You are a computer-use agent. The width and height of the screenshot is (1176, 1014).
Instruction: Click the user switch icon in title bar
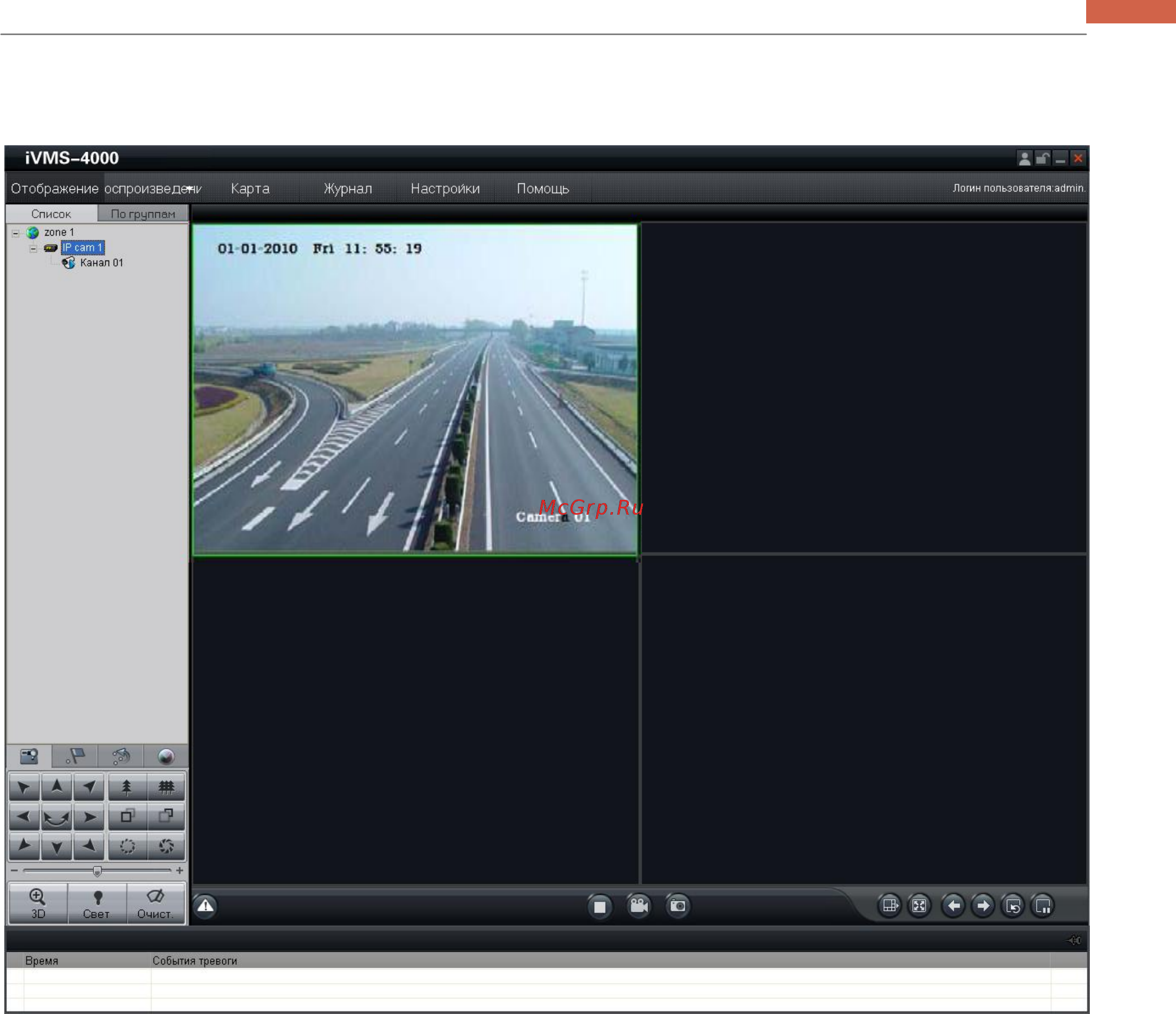click(1024, 158)
